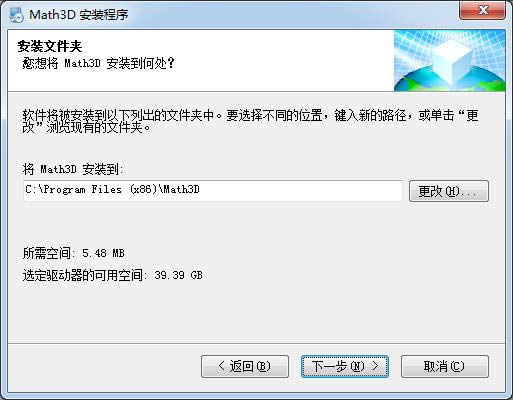Close the Math3D installer window

click(x=482, y=10)
